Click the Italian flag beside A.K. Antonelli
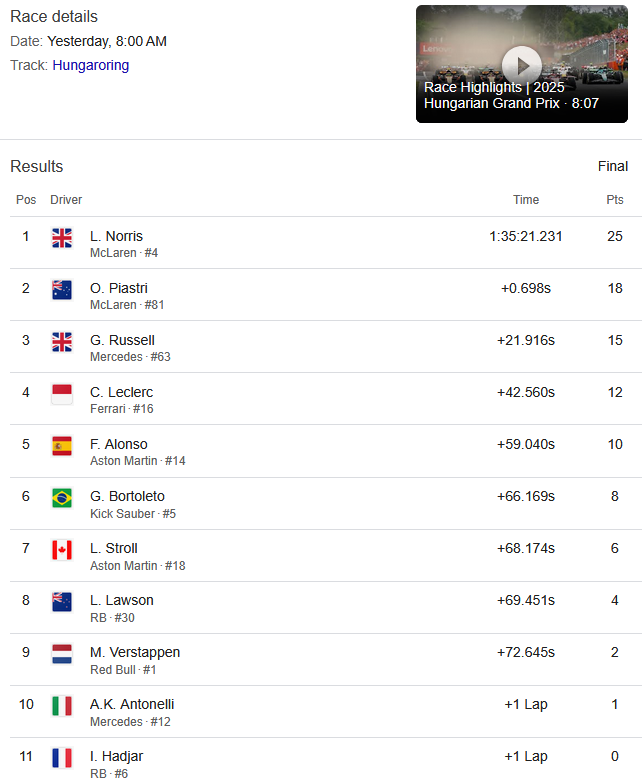Image resolution: width=642 pixels, height=781 pixels. [62, 706]
